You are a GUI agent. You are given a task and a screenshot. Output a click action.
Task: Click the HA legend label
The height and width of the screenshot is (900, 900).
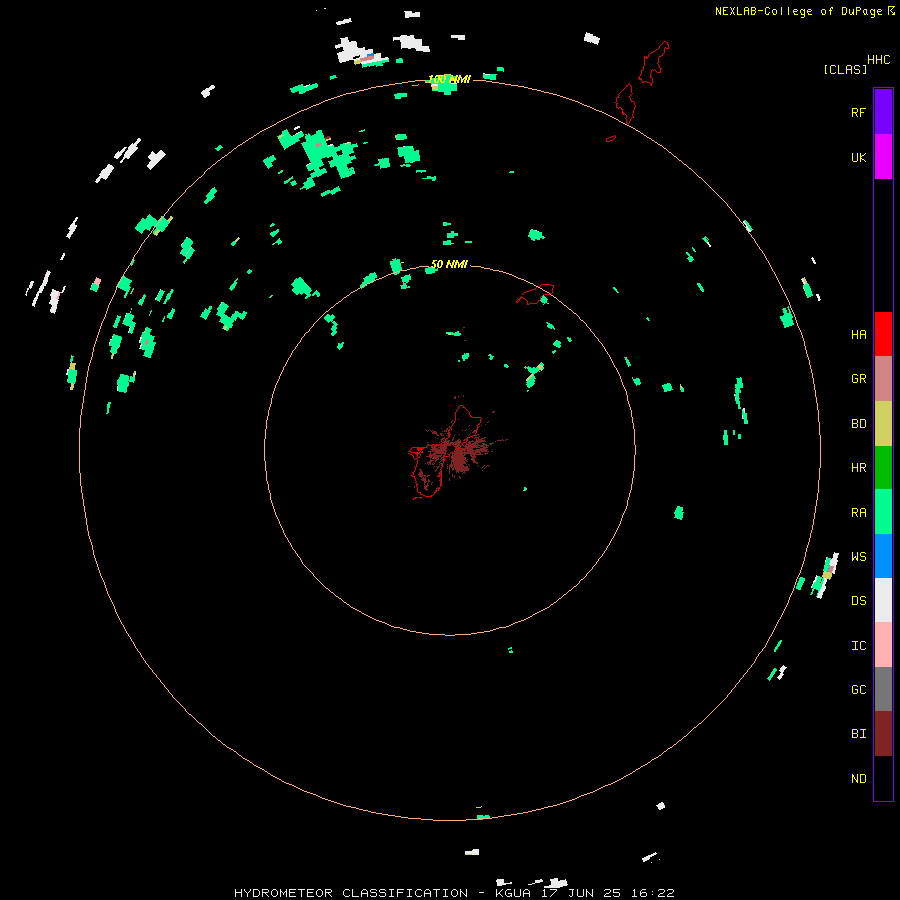coord(859,334)
